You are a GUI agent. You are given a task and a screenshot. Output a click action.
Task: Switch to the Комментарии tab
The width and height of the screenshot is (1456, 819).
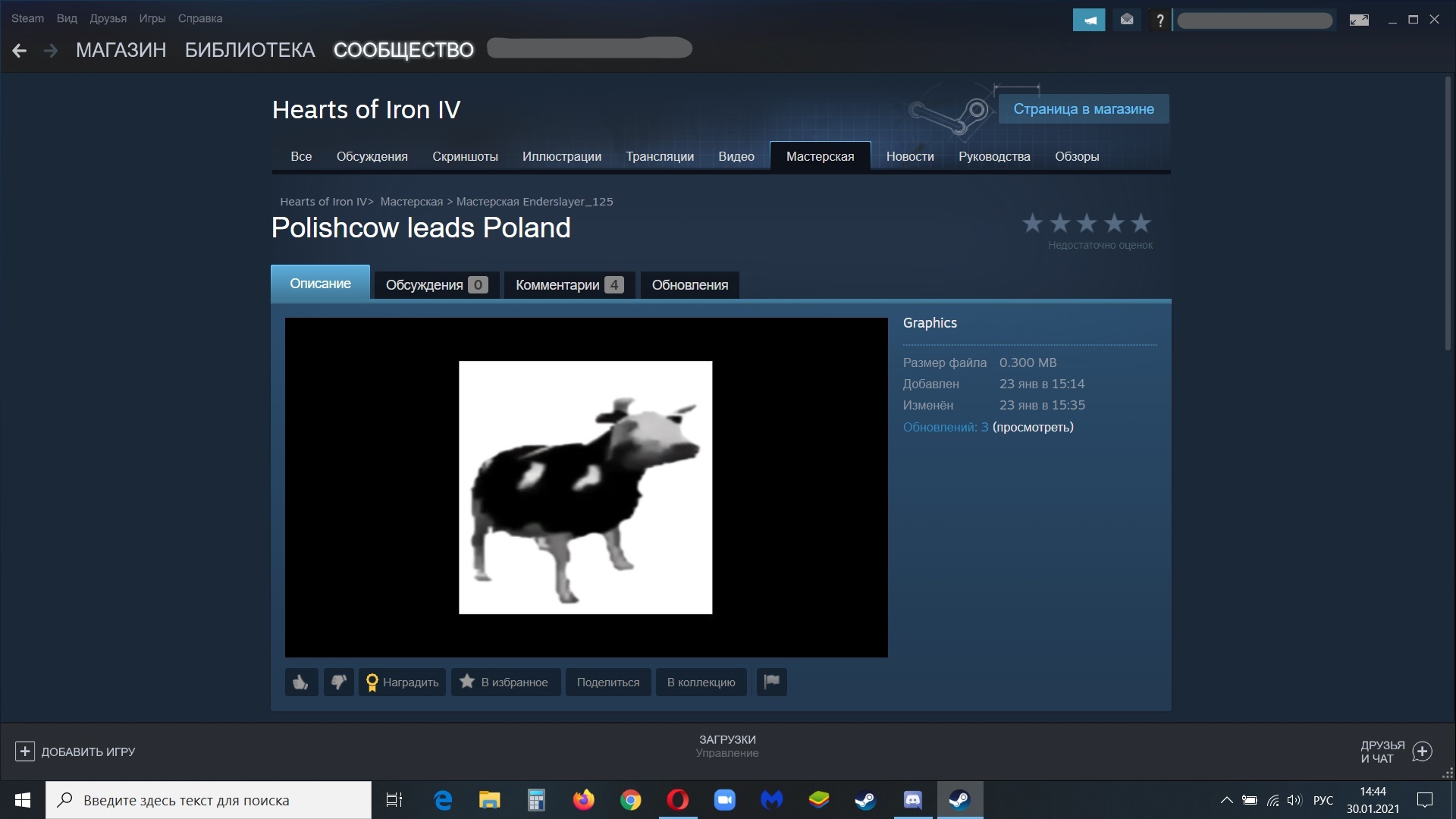click(x=569, y=285)
